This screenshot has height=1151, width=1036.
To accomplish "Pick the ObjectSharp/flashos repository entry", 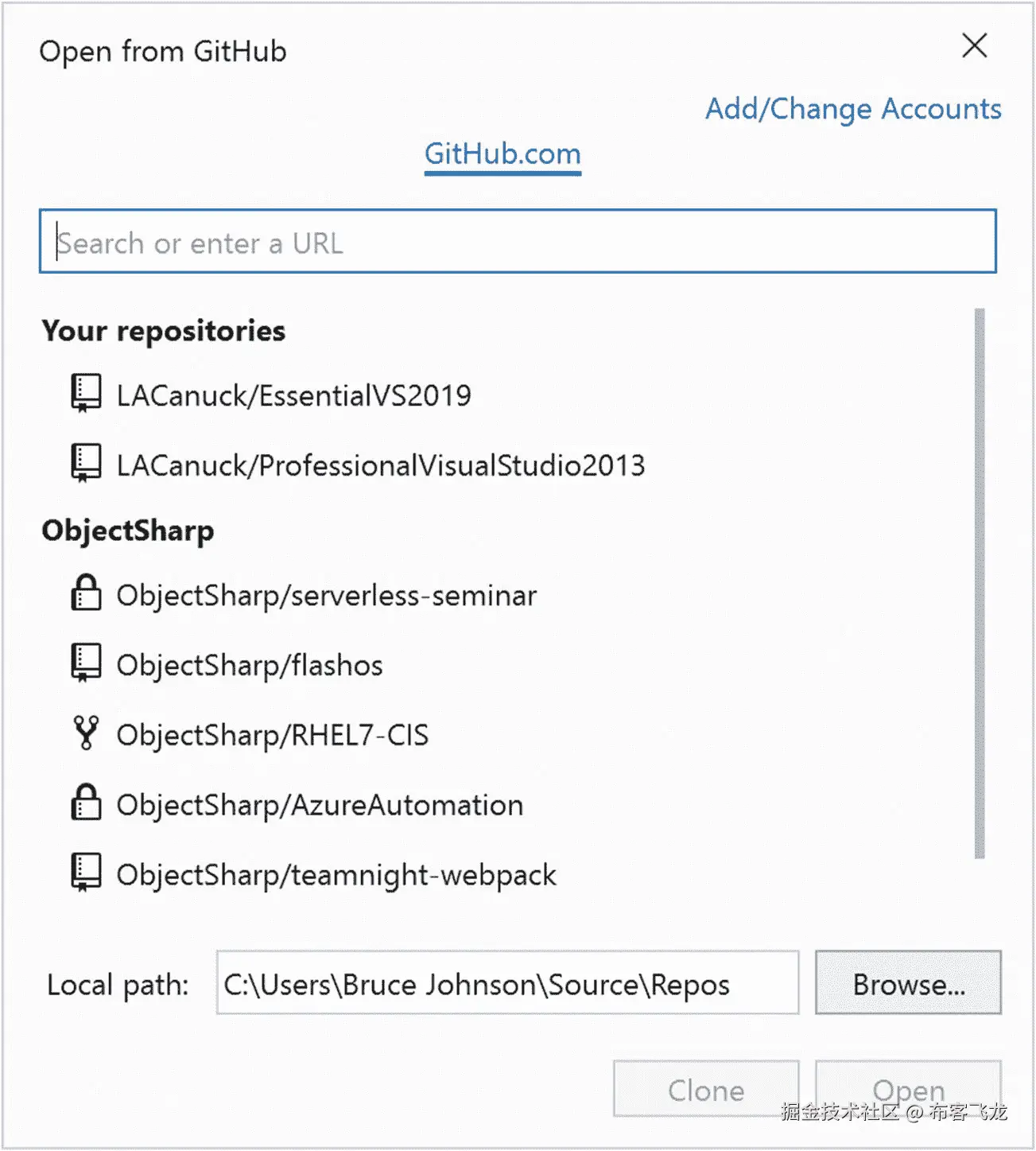I will coord(250,666).
